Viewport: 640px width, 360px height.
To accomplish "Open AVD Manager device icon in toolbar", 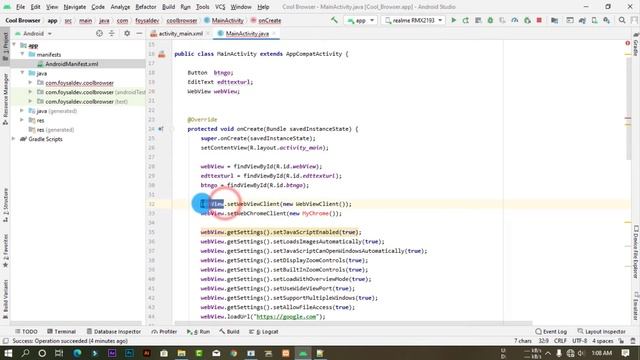I will point(595,20).
